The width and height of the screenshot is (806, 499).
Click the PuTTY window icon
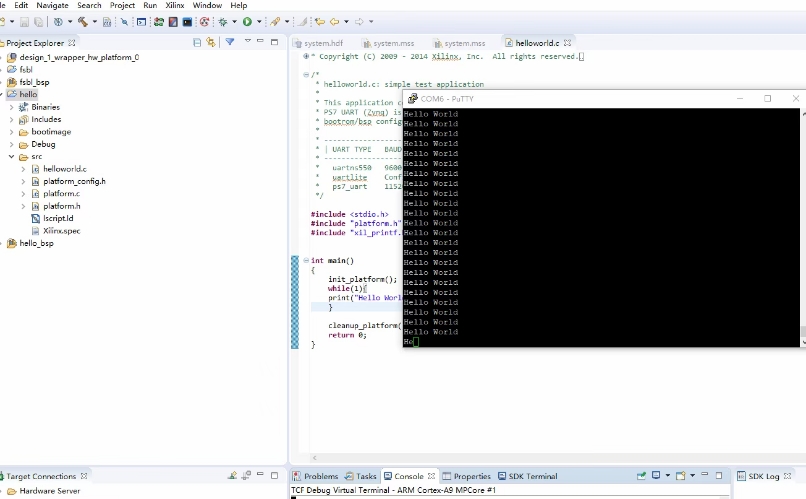(x=412, y=98)
